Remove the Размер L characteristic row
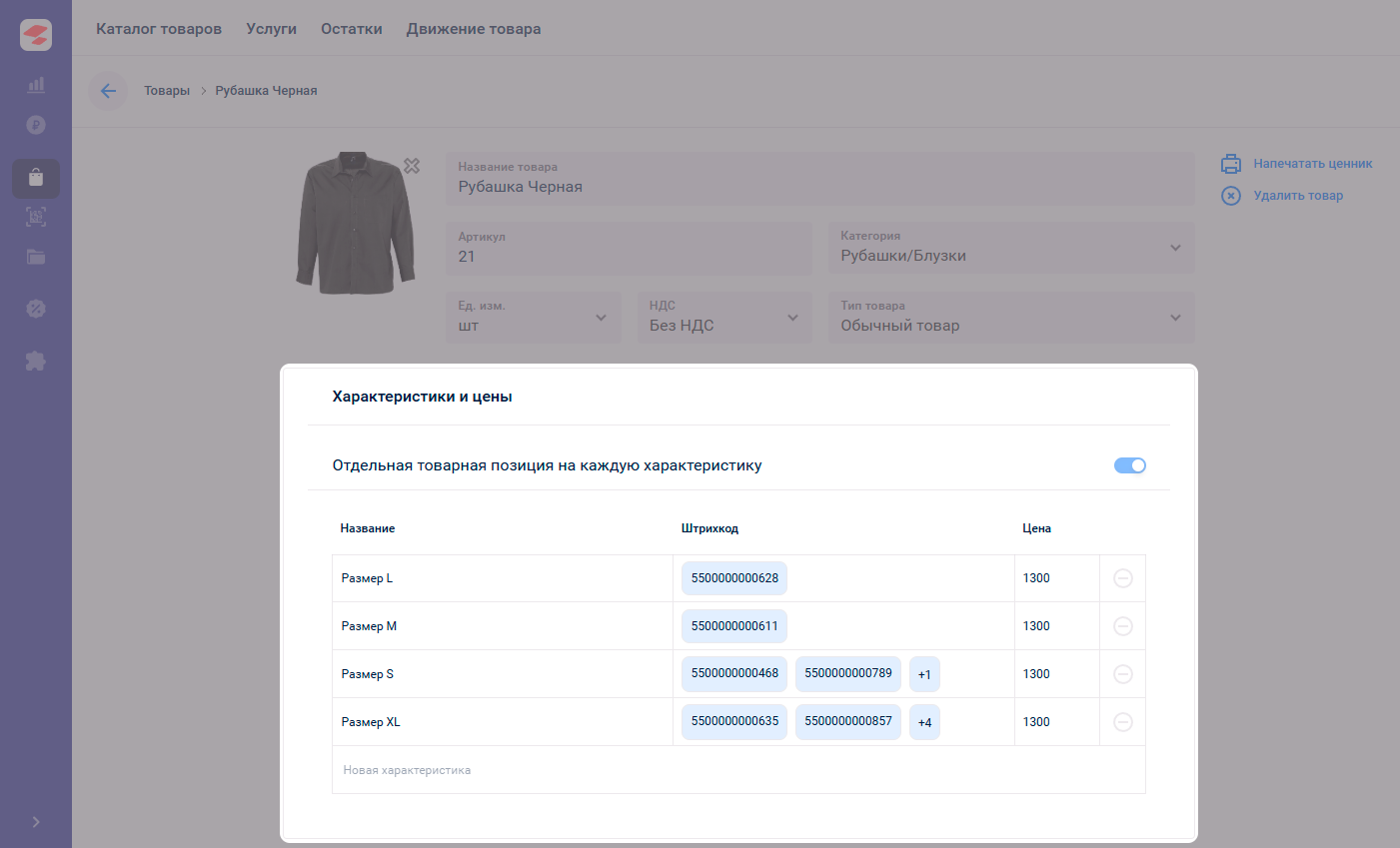 (x=1122, y=578)
